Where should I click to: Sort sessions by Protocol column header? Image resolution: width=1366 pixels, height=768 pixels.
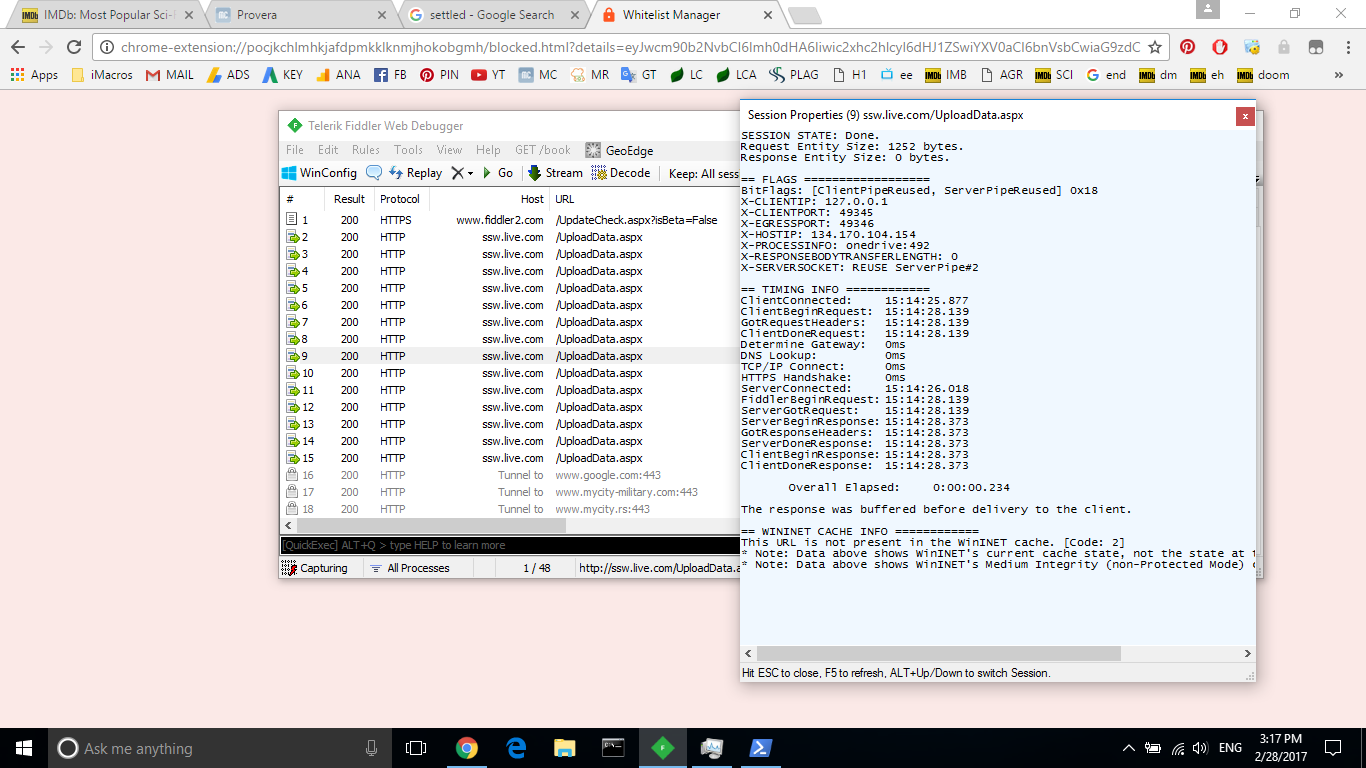tap(401, 199)
